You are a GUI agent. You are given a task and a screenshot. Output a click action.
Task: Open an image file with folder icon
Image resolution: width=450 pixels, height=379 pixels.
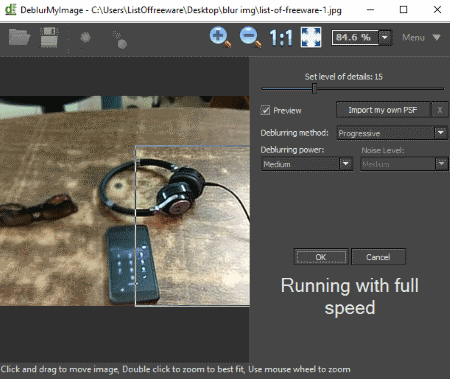pos(19,37)
